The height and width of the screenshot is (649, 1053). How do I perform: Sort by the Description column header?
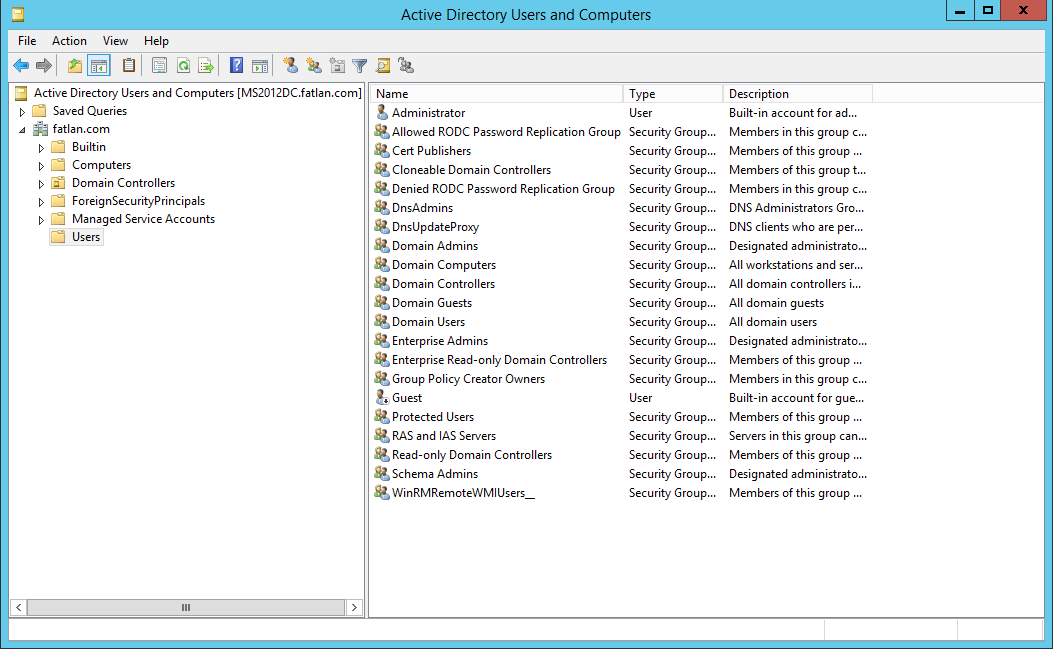coord(798,94)
